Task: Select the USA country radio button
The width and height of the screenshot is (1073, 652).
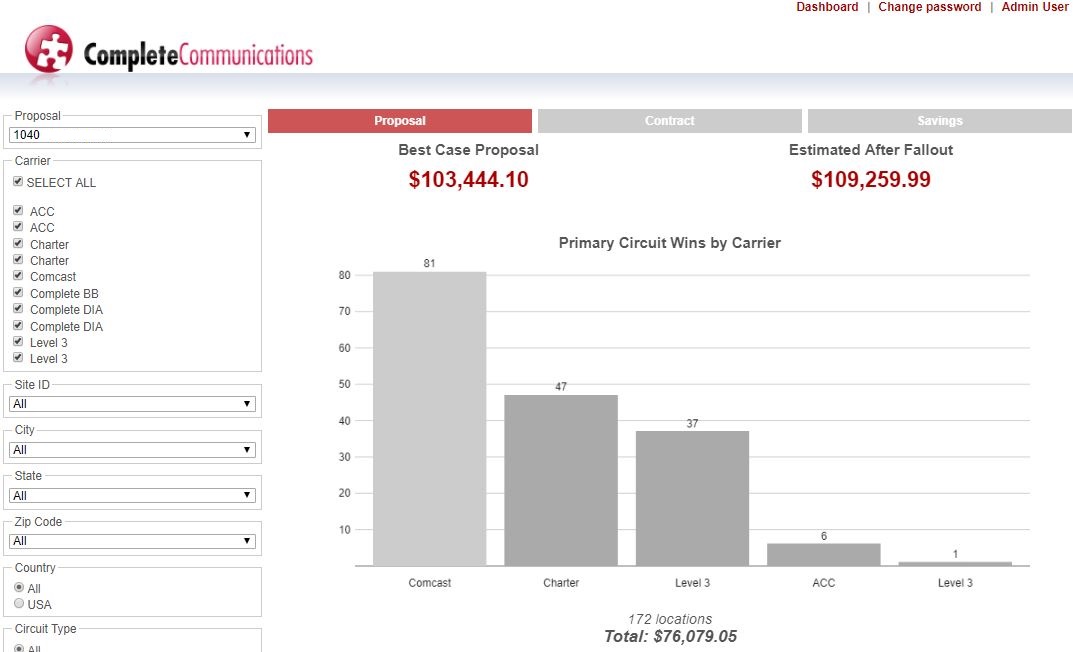Action: pos(19,603)
